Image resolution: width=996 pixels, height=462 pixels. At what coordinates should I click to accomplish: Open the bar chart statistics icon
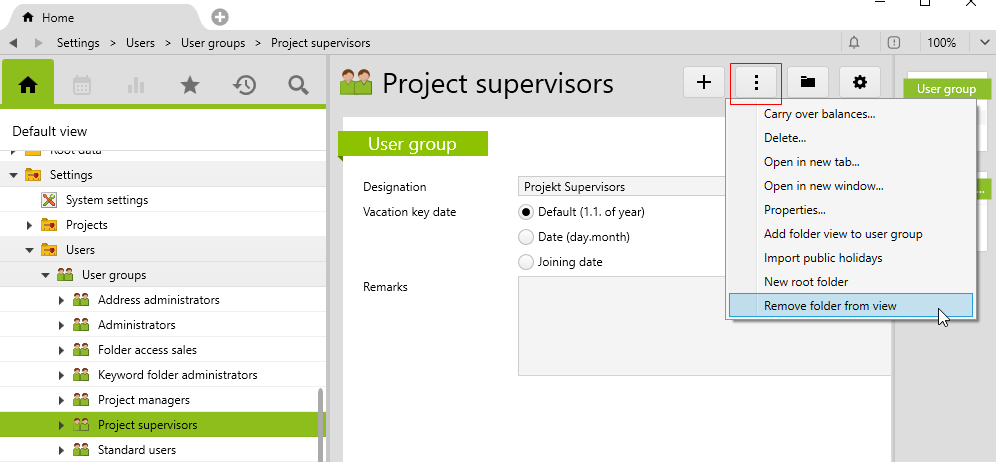(136, 86)
